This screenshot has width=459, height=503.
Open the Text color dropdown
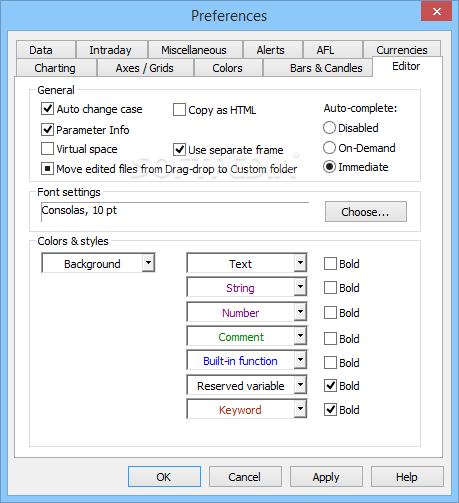[x=247, y=263]
